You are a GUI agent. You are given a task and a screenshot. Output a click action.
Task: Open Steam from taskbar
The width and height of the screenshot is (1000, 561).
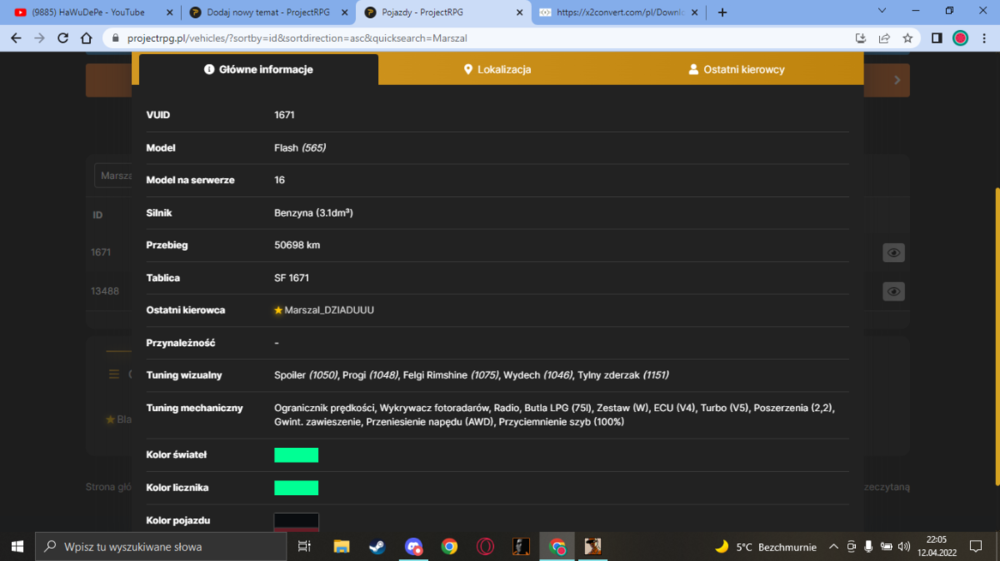click(377, 546)
